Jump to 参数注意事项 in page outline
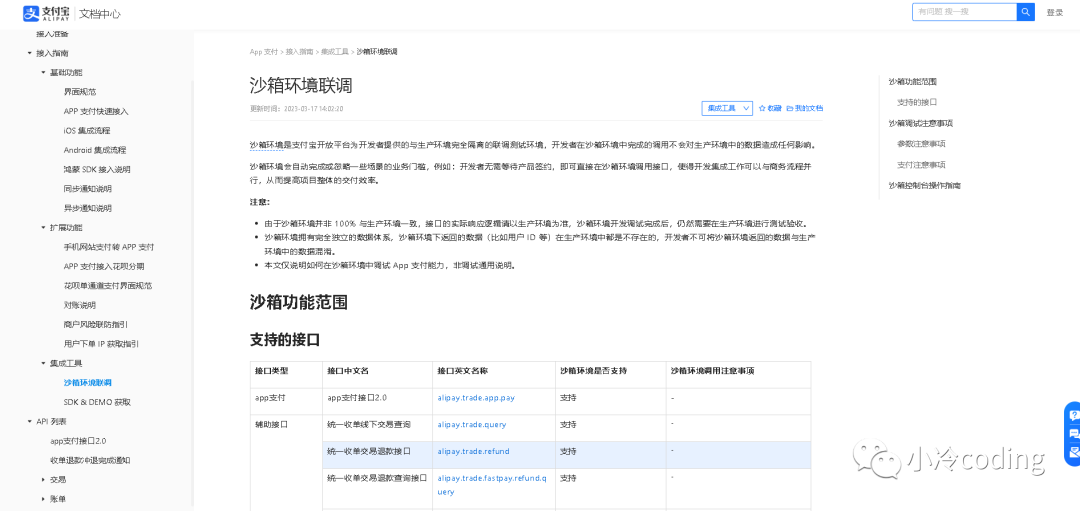Viewport: 1080px width, 511px height. tap(921, 144)
